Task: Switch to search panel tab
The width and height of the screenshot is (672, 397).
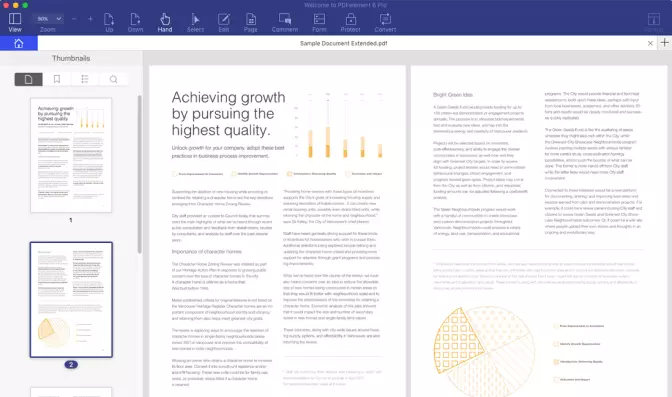Action: 113,79
